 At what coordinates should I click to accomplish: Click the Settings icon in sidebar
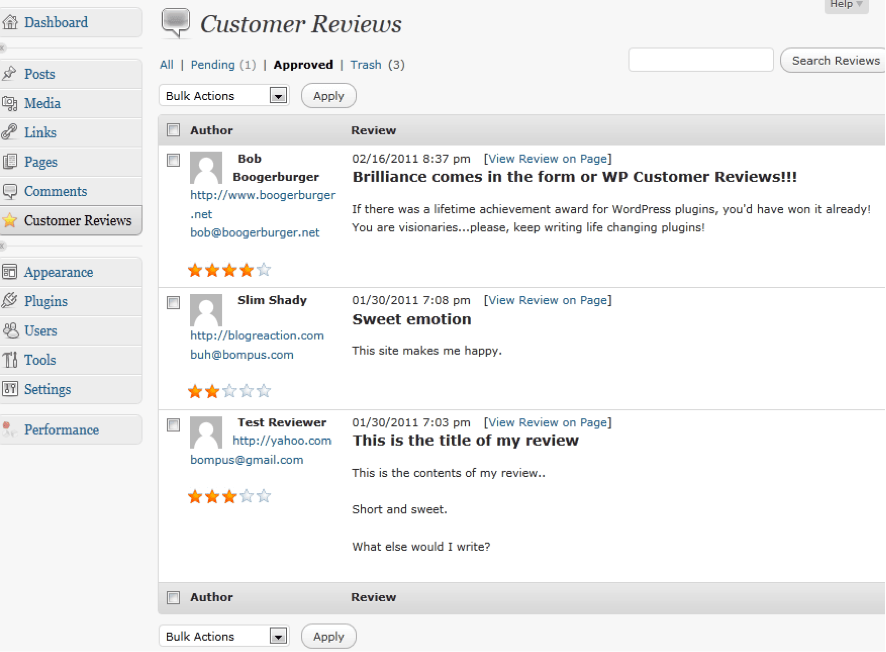coord(10,389)
